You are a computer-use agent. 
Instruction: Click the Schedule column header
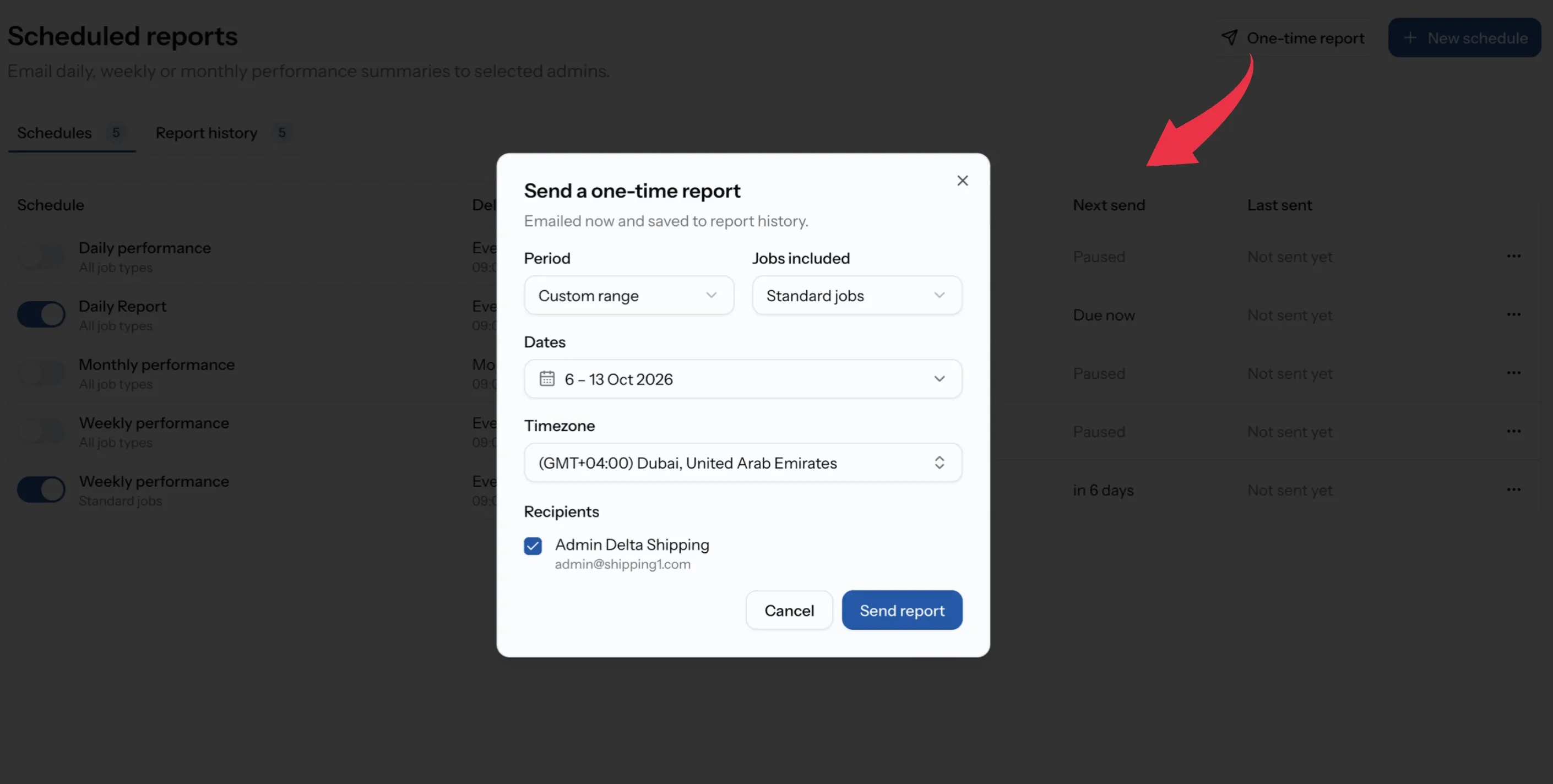(51, 205)
